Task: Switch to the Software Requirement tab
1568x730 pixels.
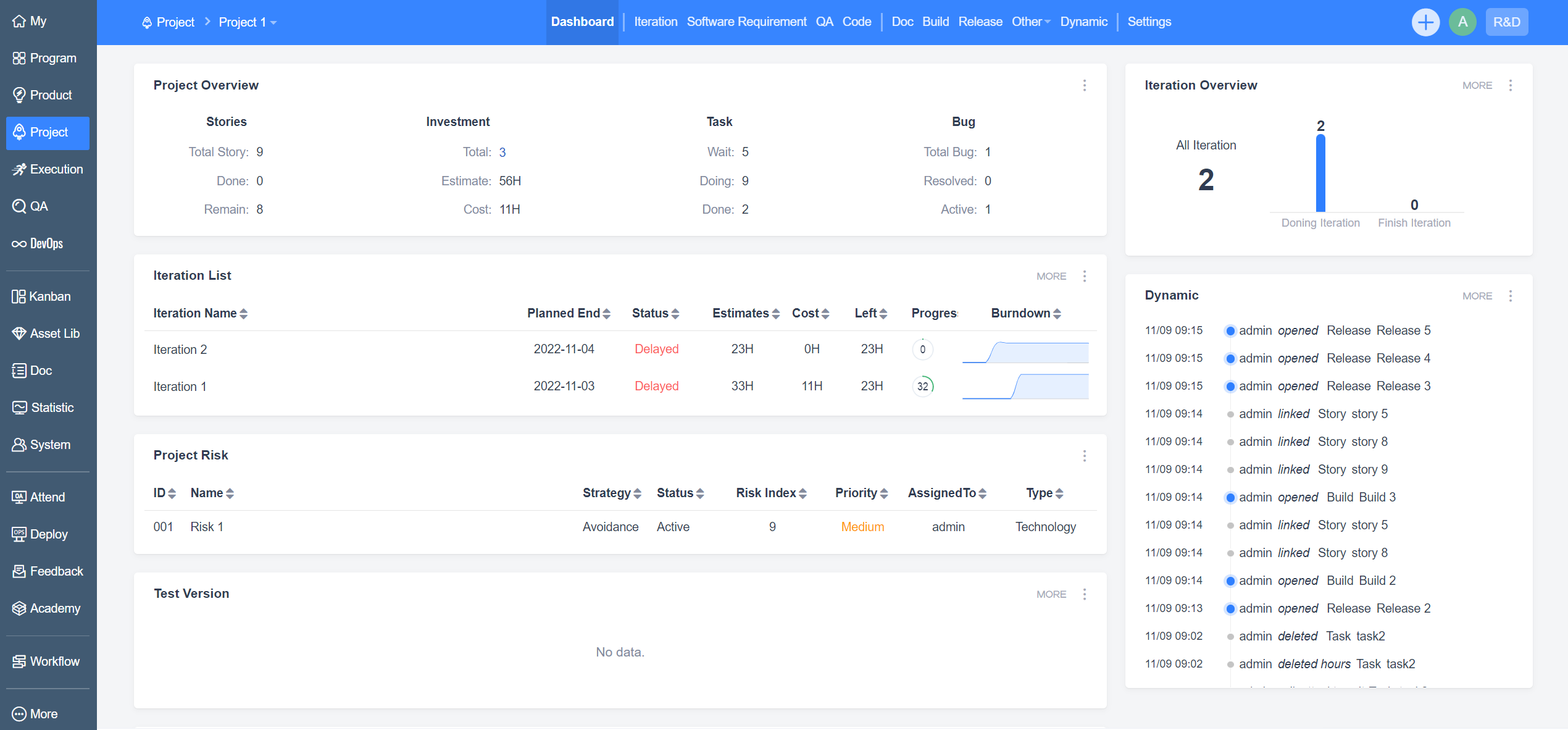Action: click(746, 22)
